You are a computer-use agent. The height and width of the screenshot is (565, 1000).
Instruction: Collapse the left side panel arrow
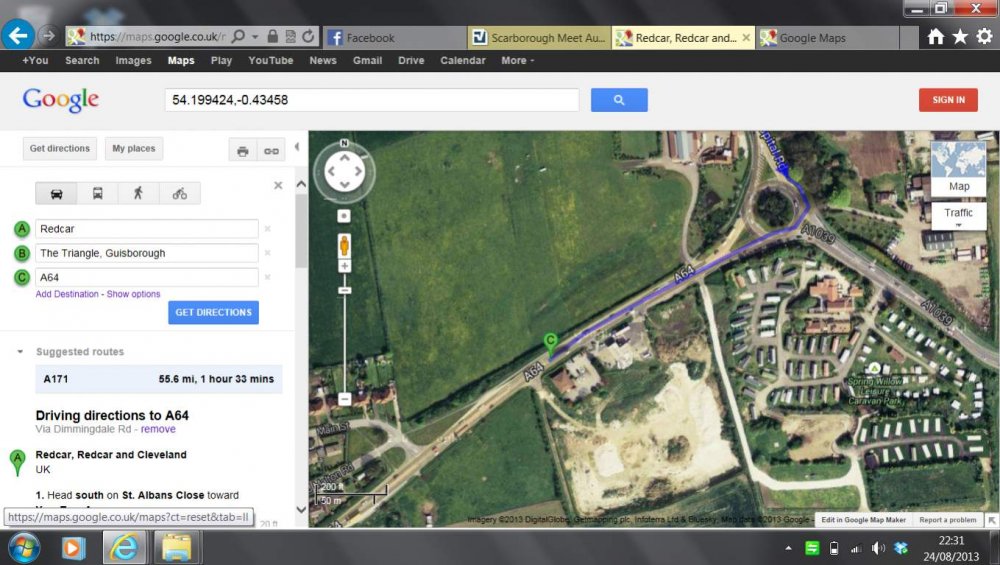[296, 148]
